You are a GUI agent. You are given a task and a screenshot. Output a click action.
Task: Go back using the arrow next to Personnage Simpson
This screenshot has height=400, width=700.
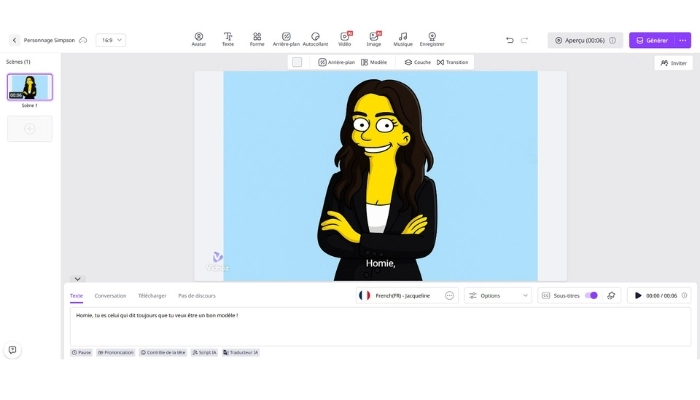tap(14, 40)
